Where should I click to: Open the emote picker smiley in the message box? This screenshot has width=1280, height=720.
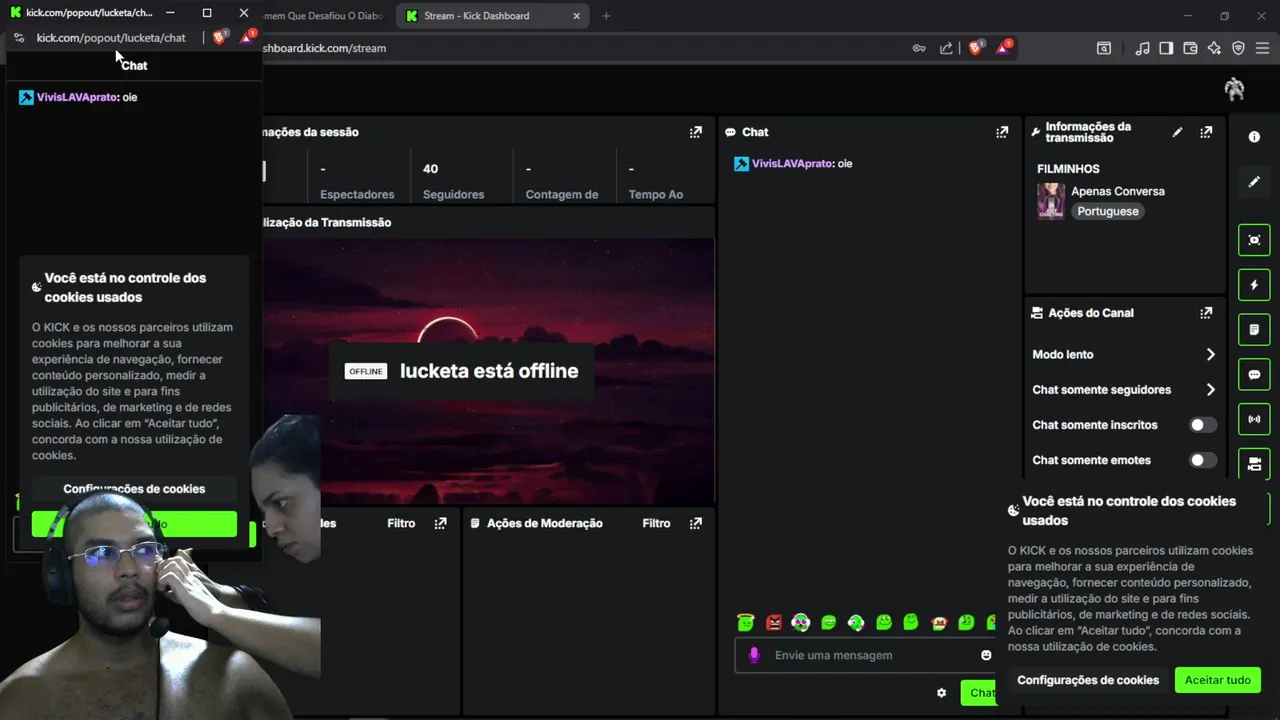click(986, 655)
